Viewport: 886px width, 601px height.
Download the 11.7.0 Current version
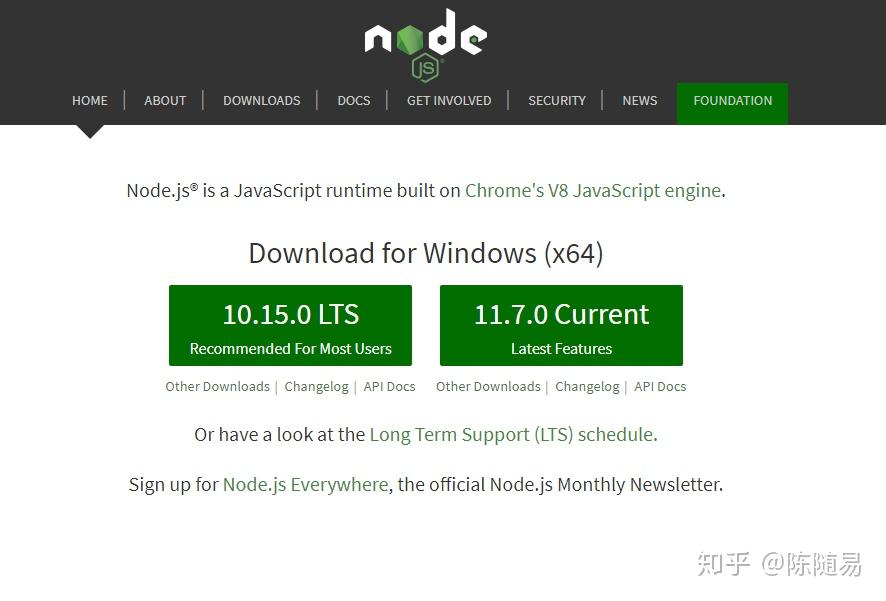point(561,325)
